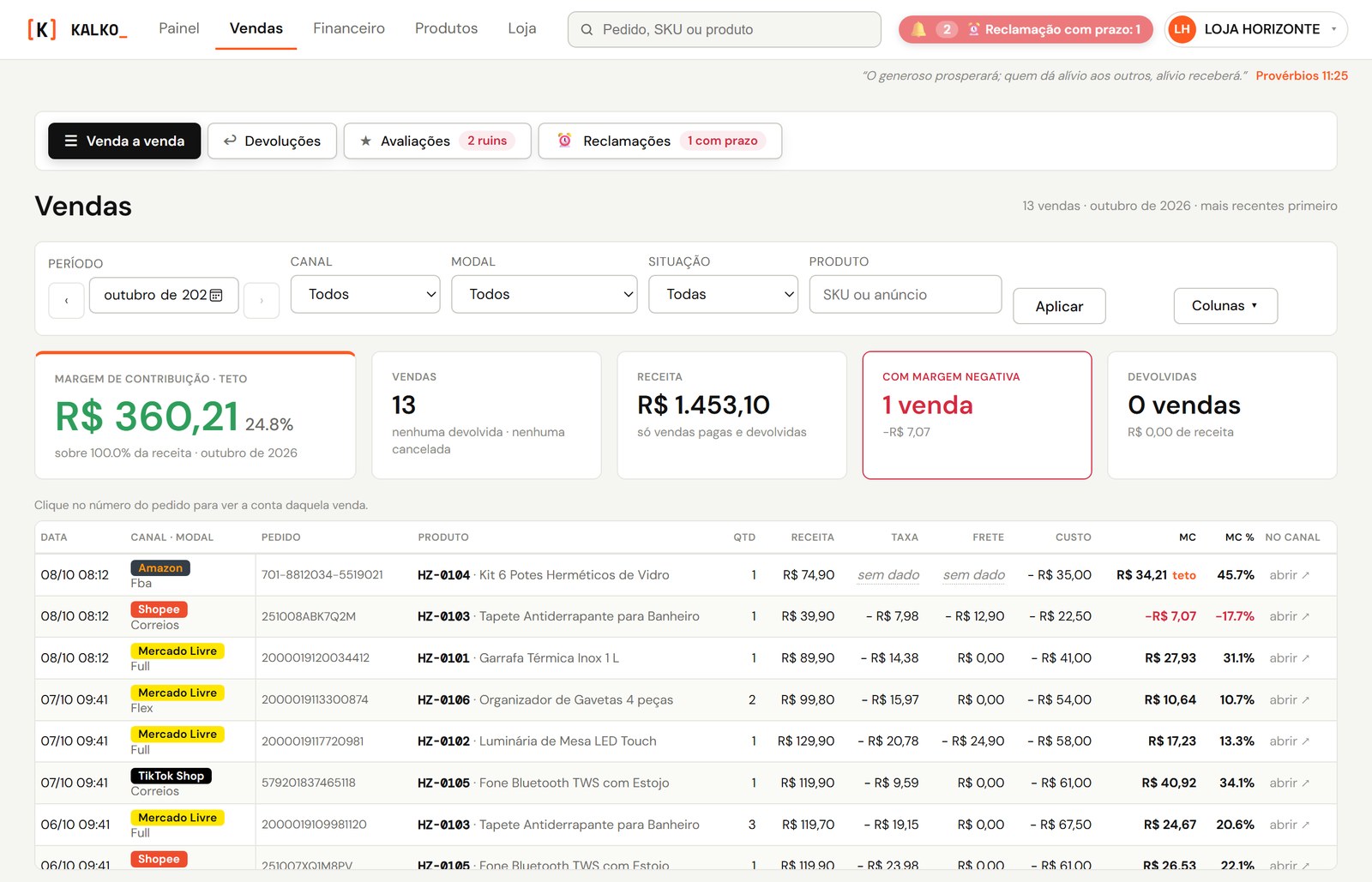Open the Colunas dropdown
The image size is (1372, 882).
[x=1225, y=306]
